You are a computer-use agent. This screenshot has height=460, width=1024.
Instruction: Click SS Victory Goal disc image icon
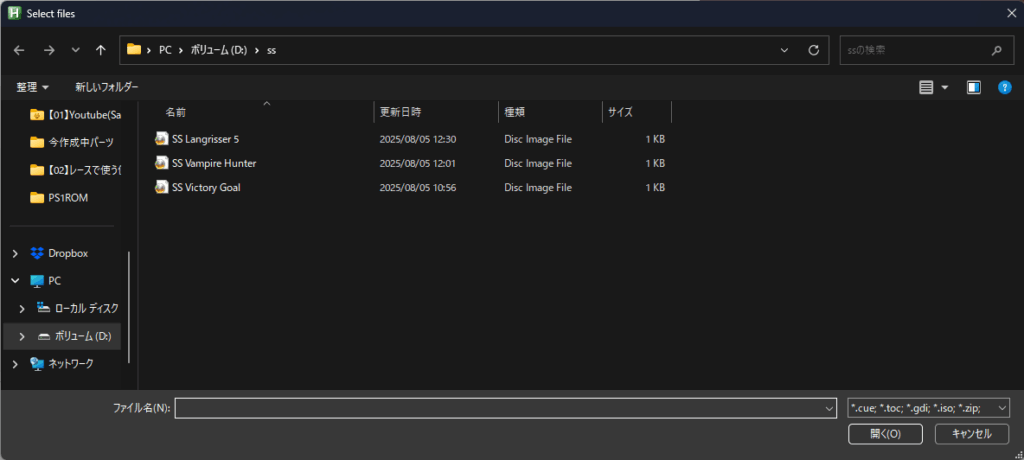(x=161, y=187)
